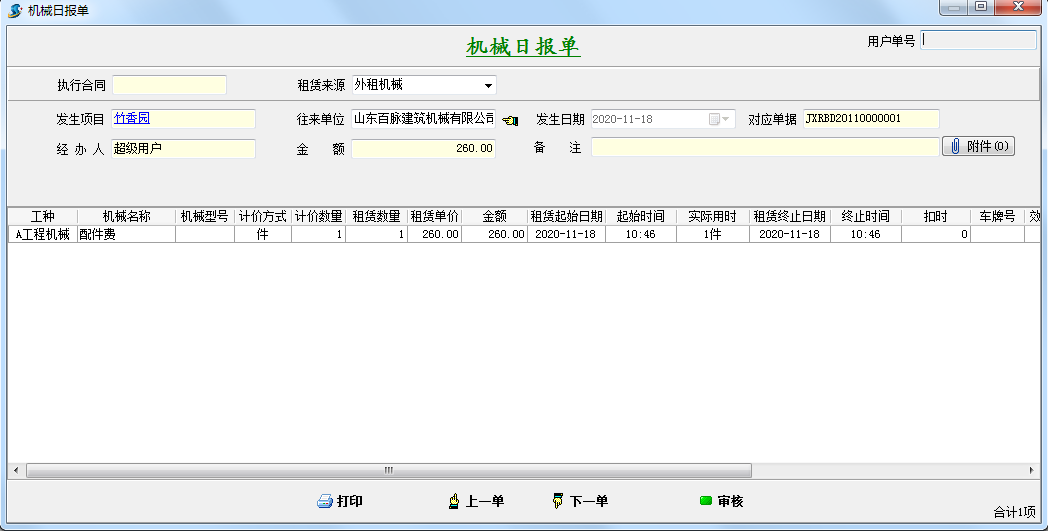Click the 10:46 cell under 起始时间

point(641,234)
